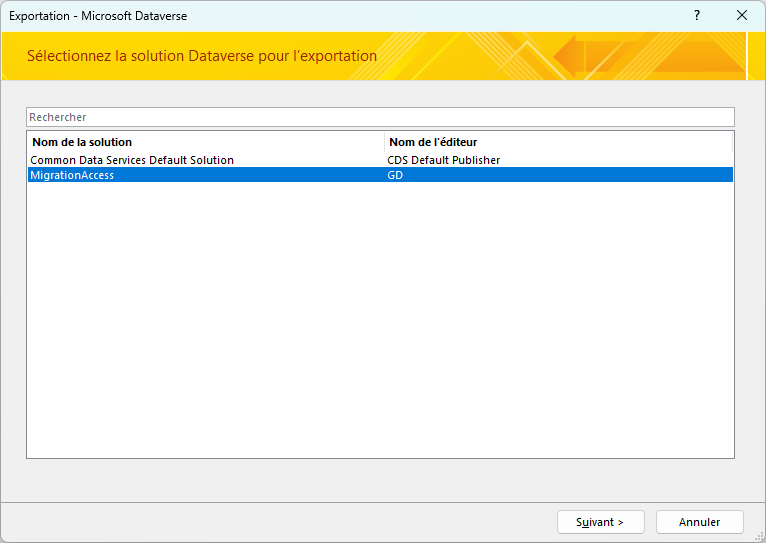Cancel export with Annuler button
Viewport: 766px width, 543px height.
700,522
